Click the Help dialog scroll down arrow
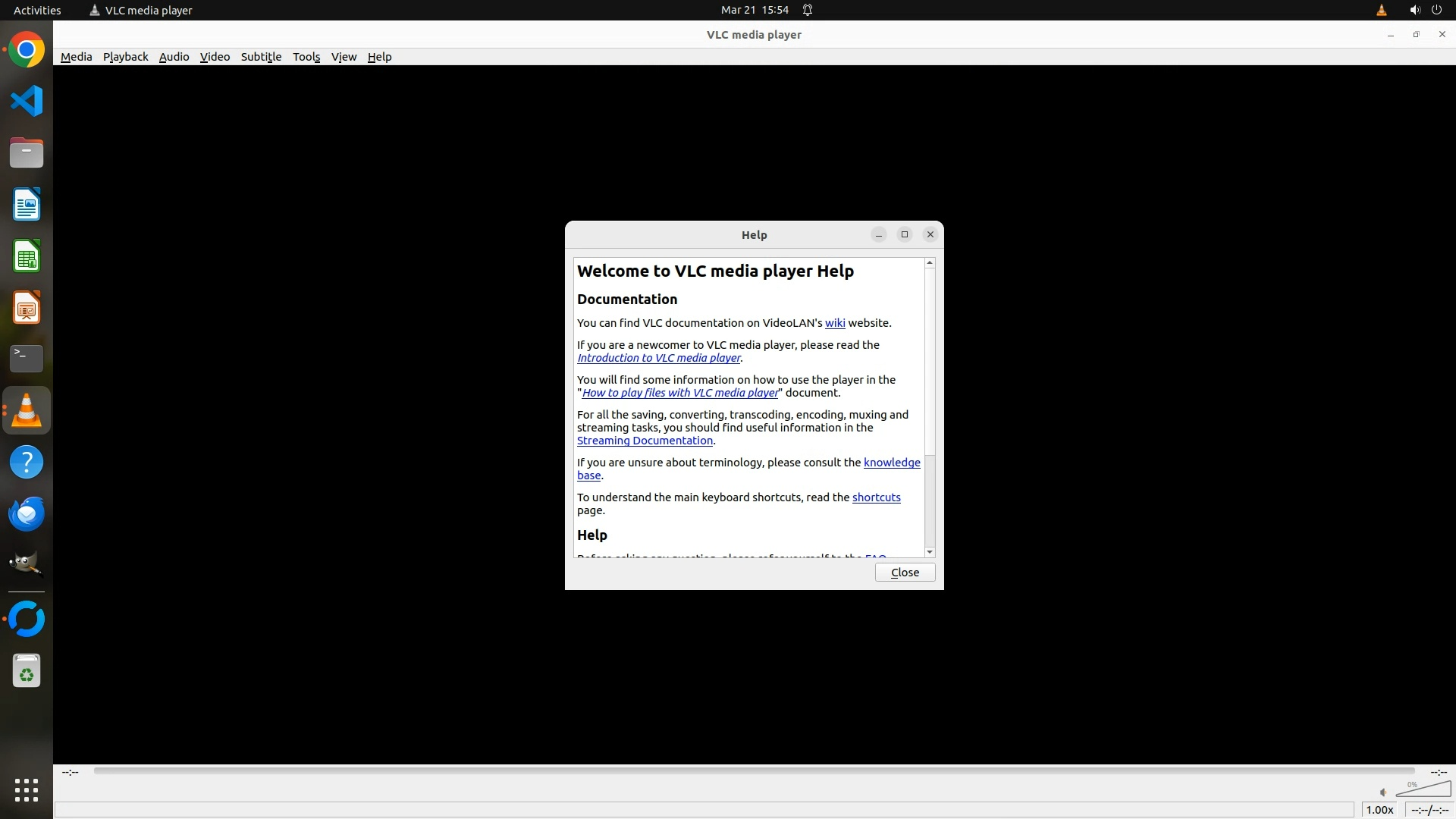The width and height of the screenshot is (1456, 819). [x=930, y=552]
